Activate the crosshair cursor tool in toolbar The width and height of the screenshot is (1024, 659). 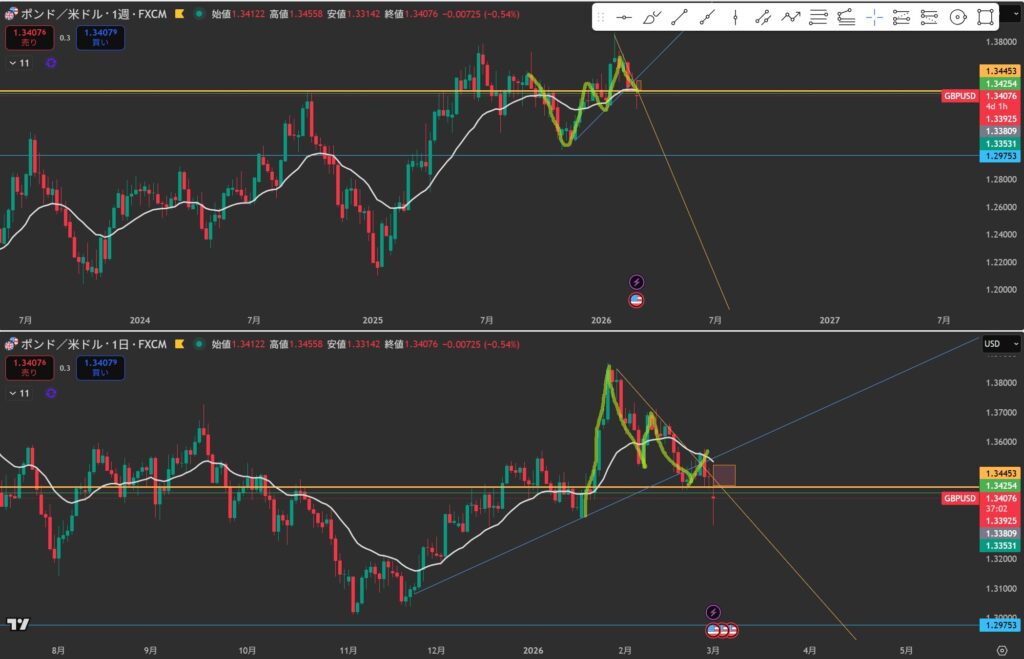874,17
